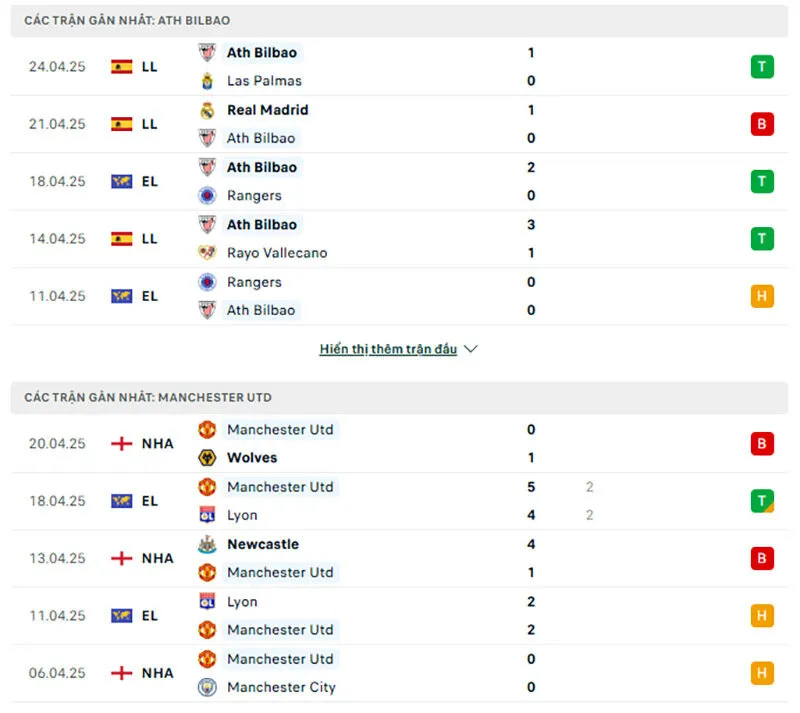
Task: Click the Real Madrid club crest
Action: [x=207, y=110]
